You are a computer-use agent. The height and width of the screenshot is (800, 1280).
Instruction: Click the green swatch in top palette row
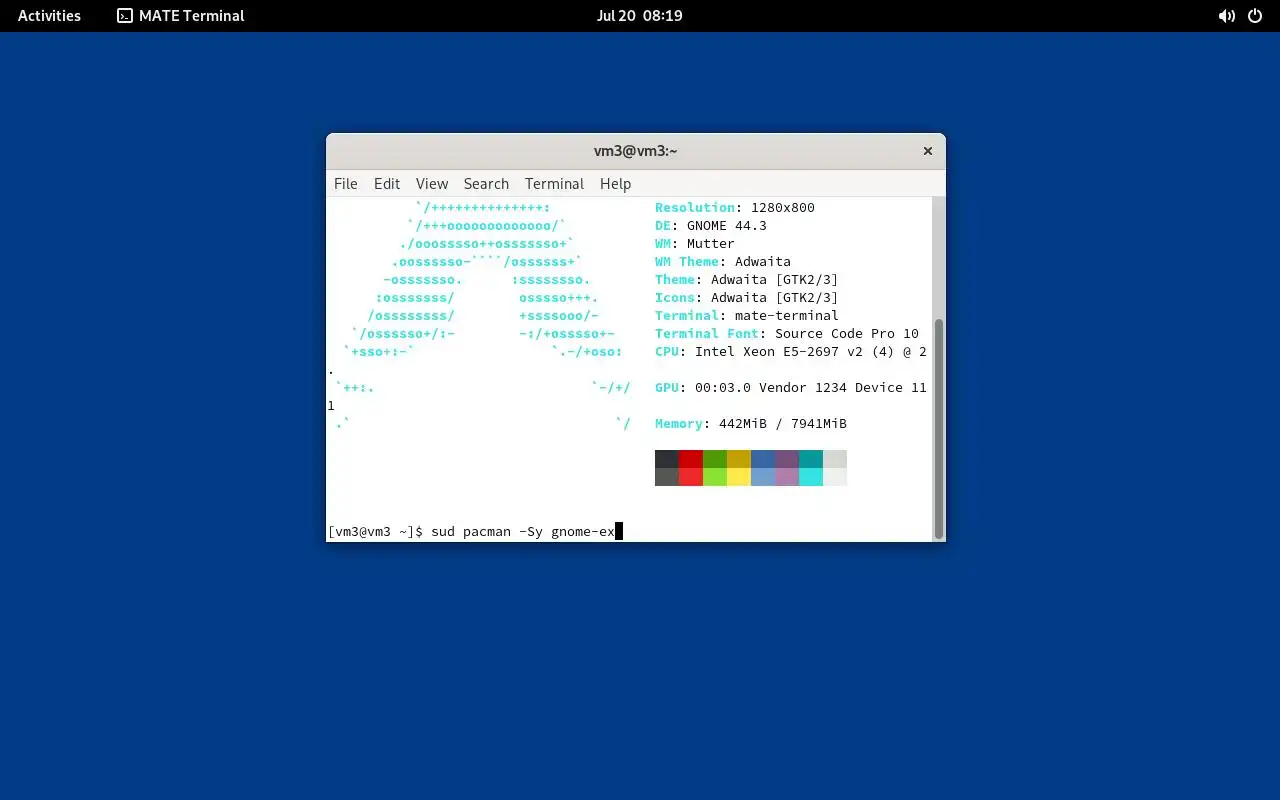(715, 459)
